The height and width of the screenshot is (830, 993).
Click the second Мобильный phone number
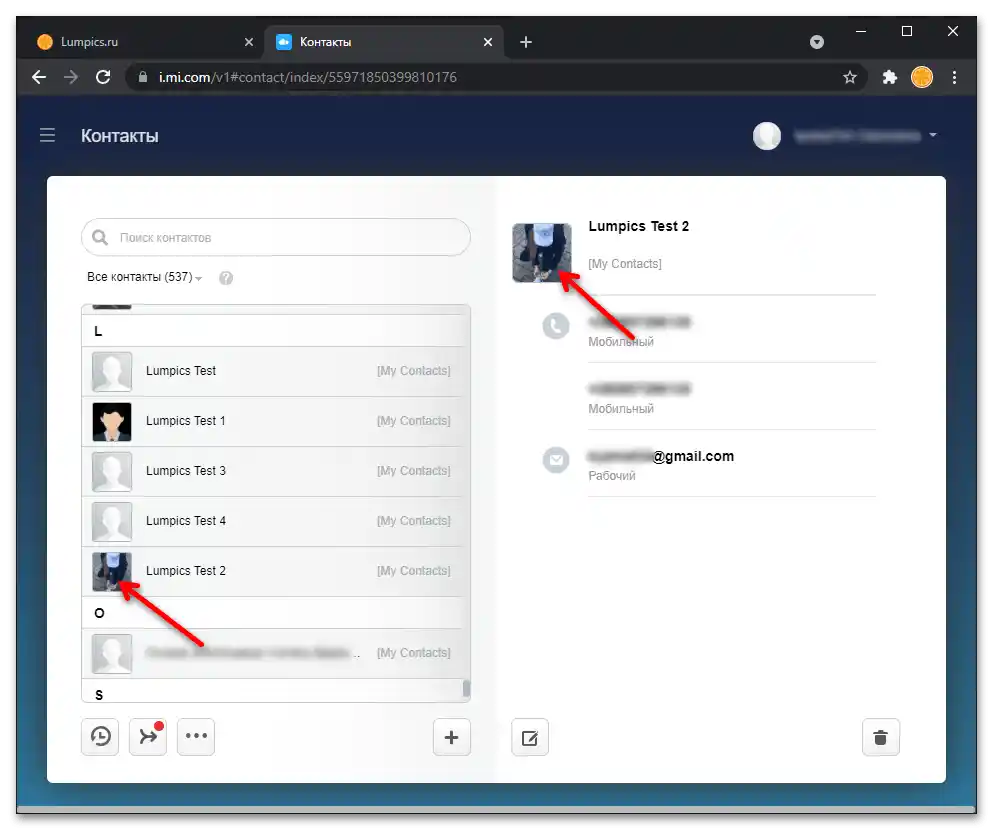[639, 389]
